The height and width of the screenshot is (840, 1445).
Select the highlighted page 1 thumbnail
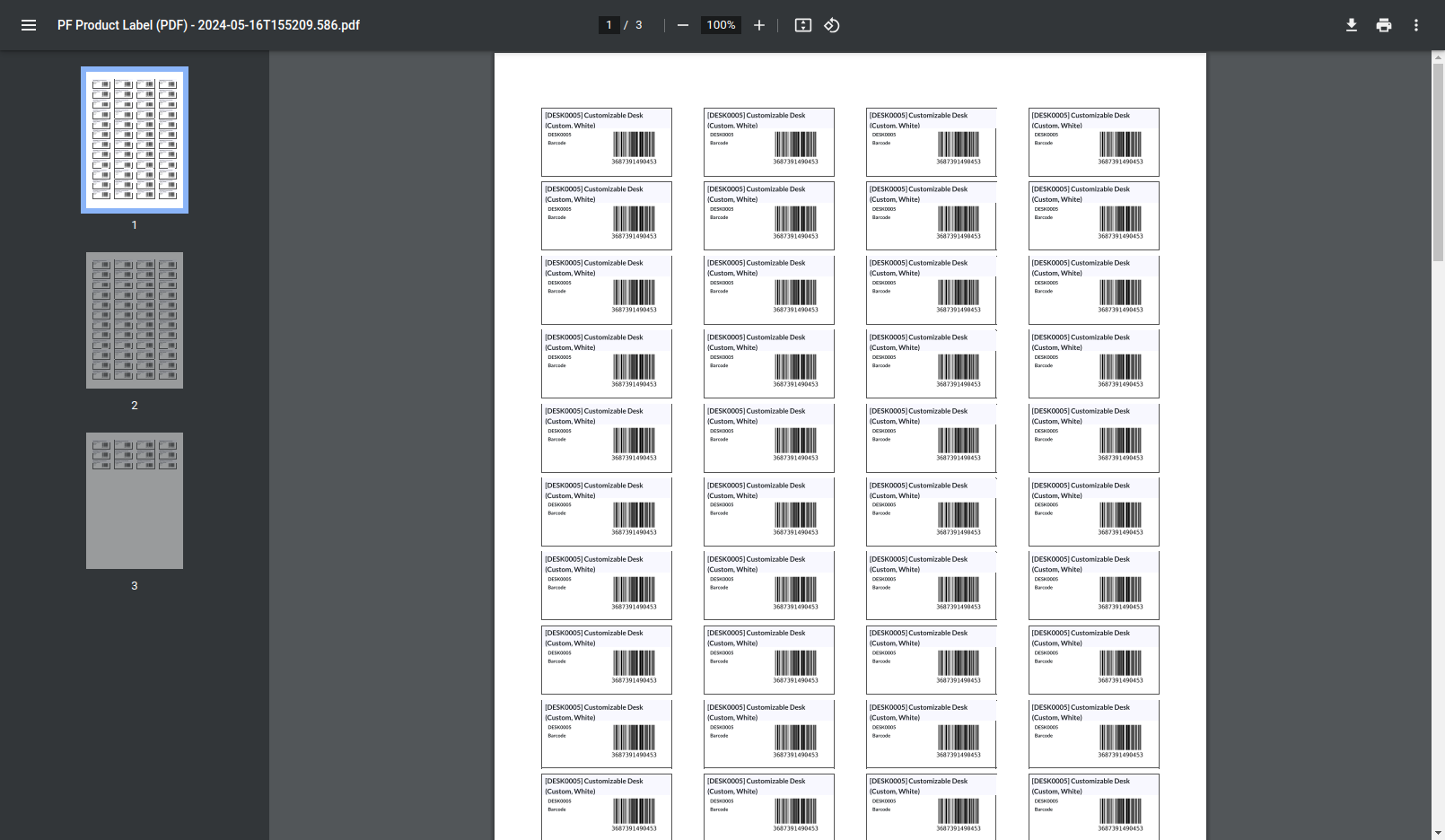click(134, 139)
